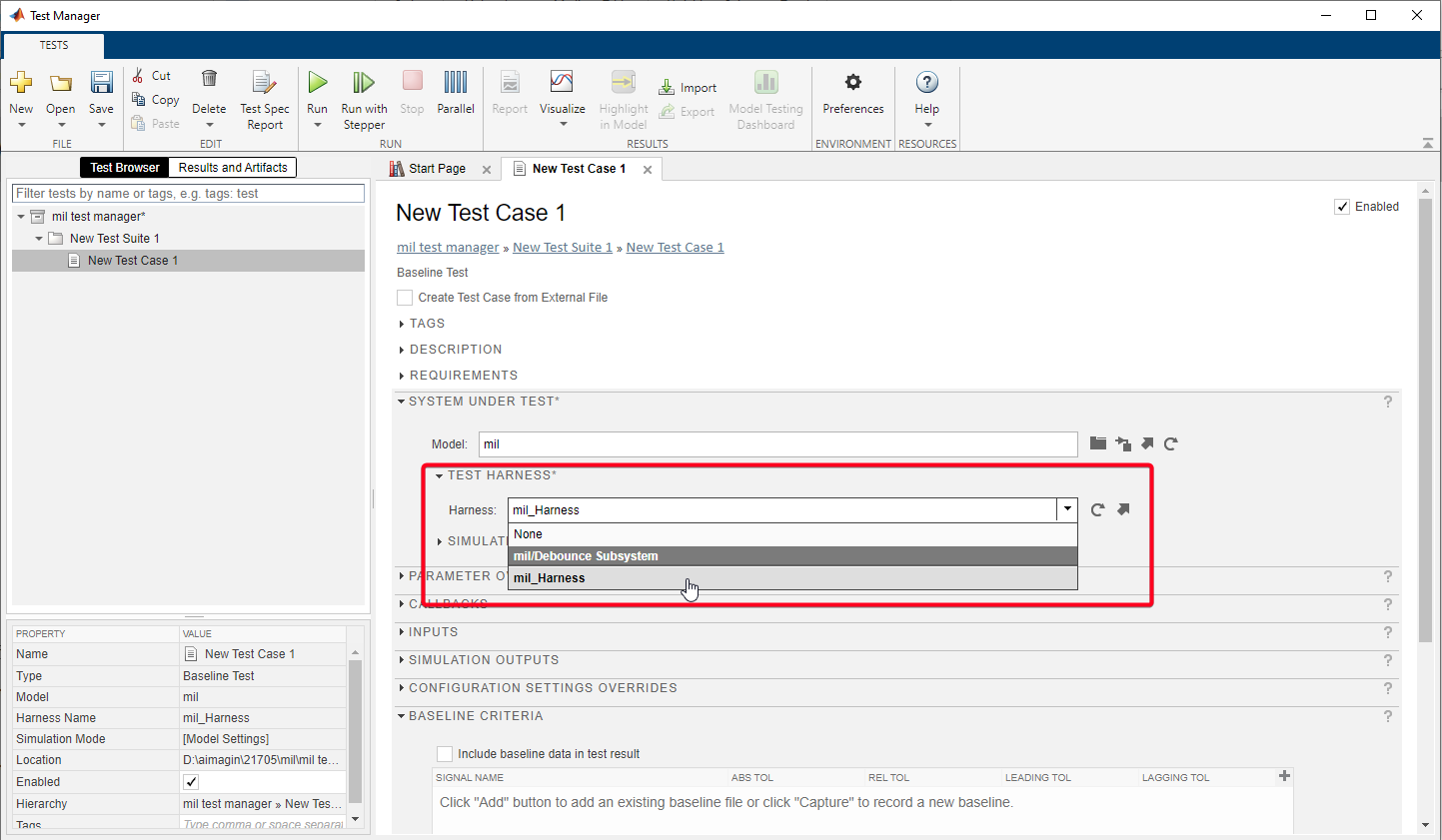Screen dimensions: 1442x840
Task: Open the model via arrow icon
Action: (1147, 443)
